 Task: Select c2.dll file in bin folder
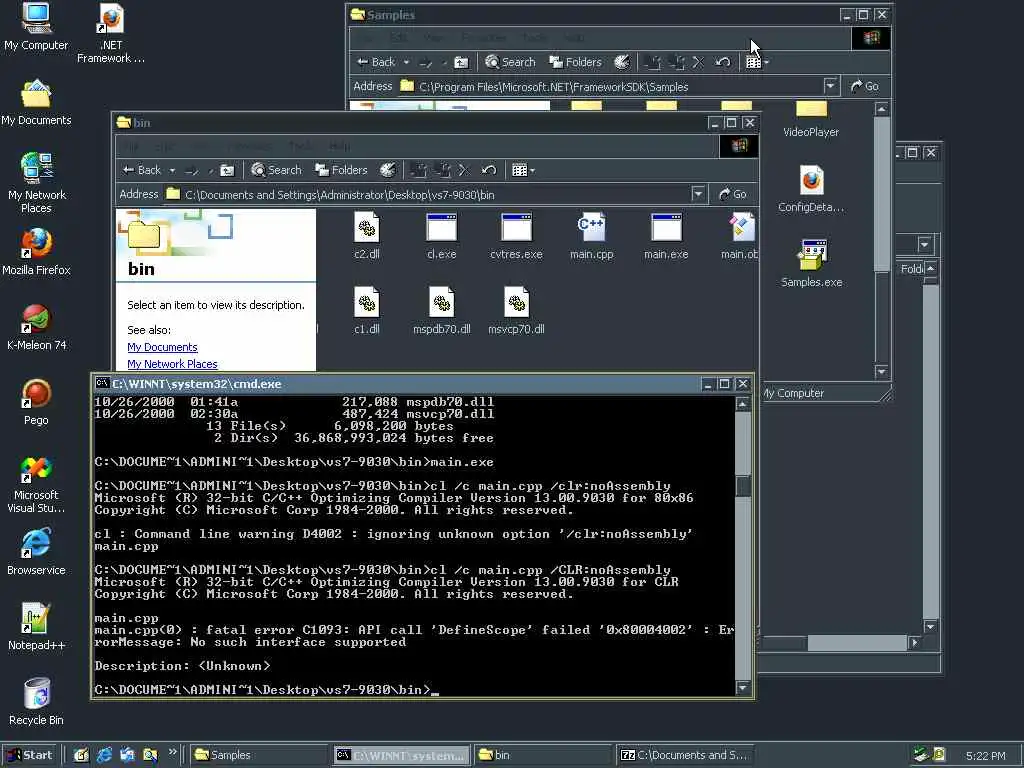[x=366, y=236]
